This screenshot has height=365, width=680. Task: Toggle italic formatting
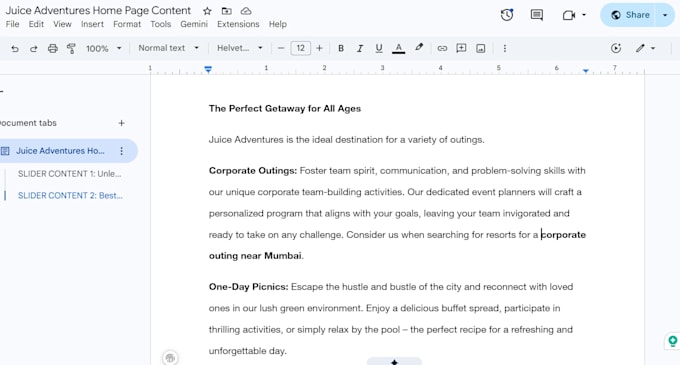[x=360, y=48]
